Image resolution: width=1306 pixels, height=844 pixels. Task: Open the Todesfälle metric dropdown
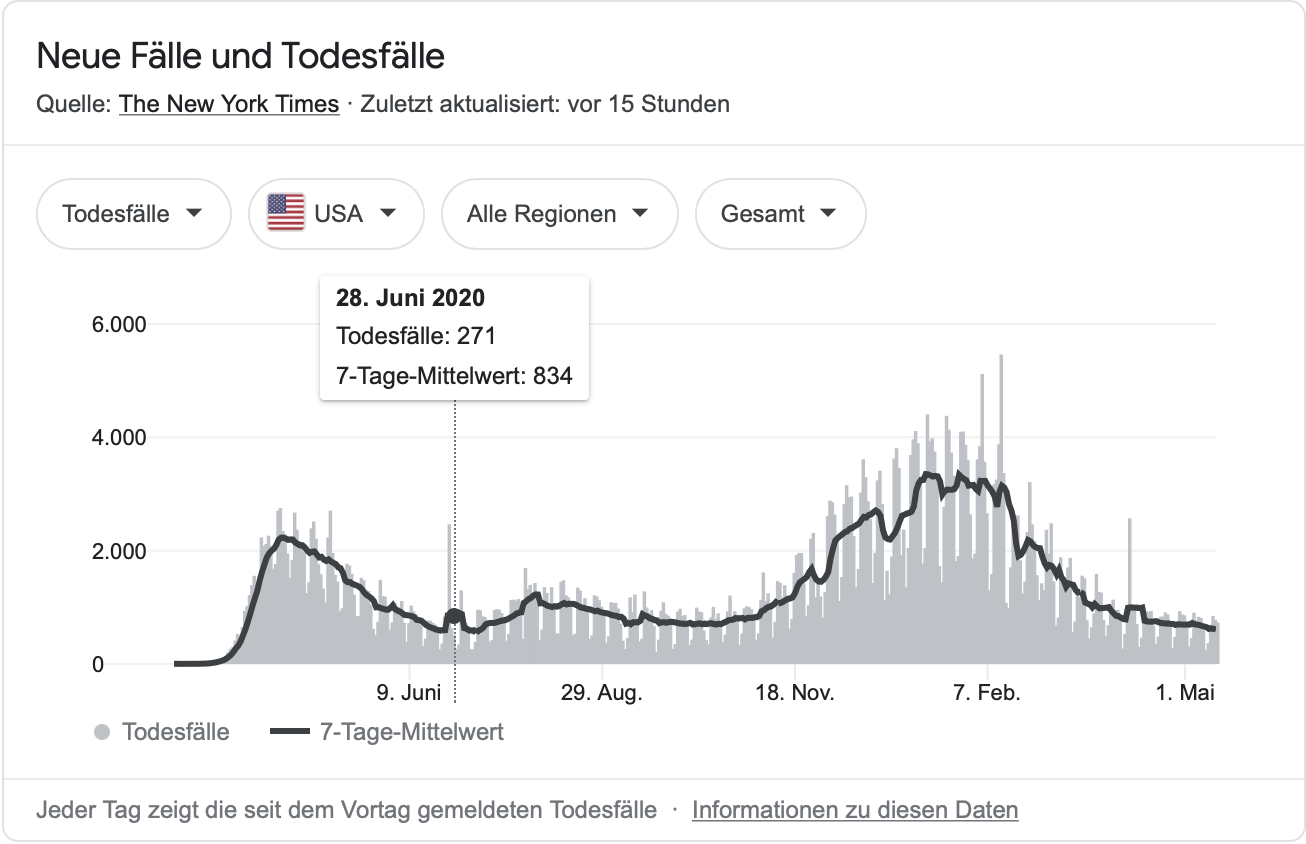pyautogui.click(x=133, y=214)
